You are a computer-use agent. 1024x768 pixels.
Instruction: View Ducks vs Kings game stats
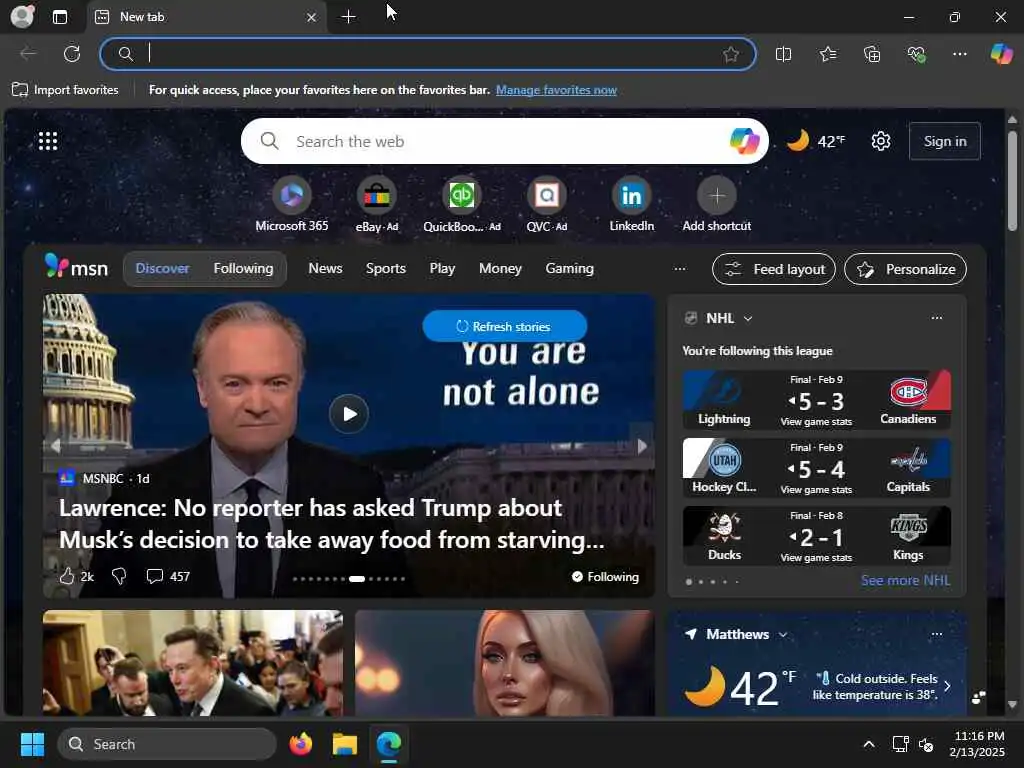[816, 558]
